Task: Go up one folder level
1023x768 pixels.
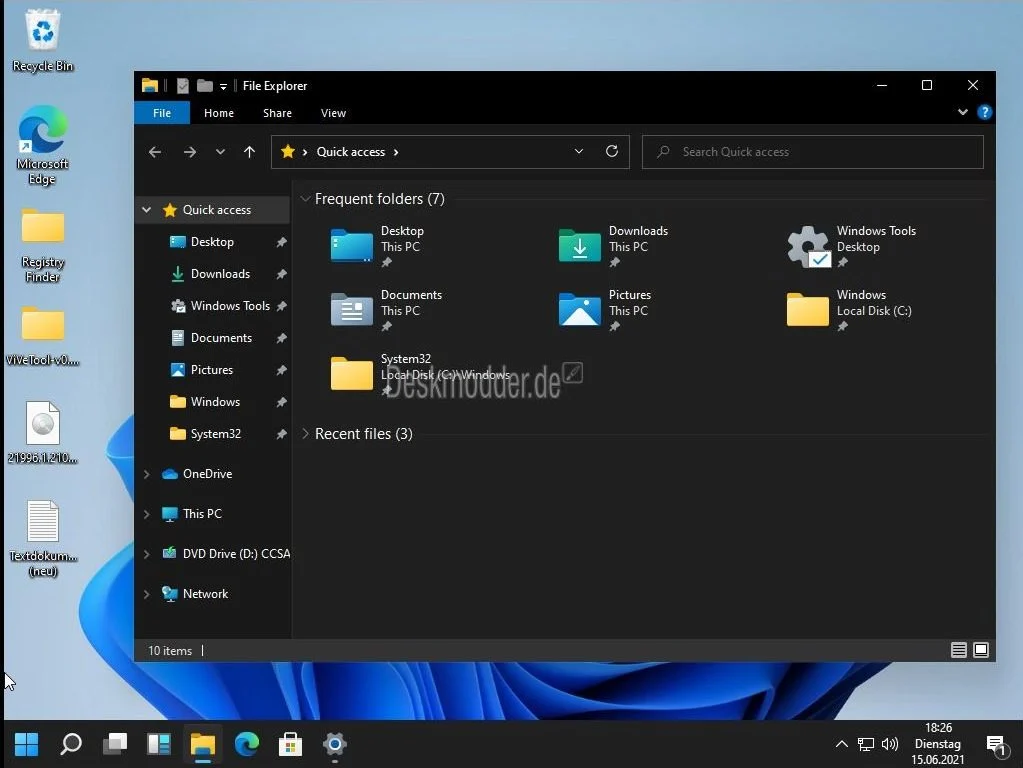Action: [250, 152]
